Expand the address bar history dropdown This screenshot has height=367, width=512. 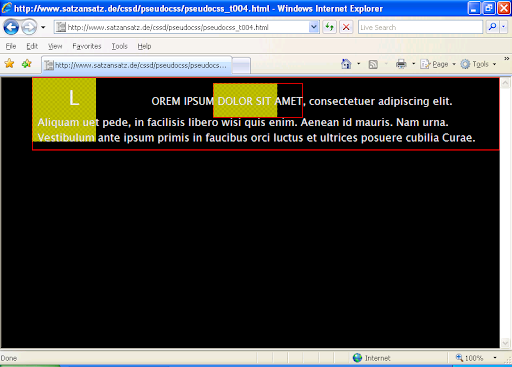[314, 27]
